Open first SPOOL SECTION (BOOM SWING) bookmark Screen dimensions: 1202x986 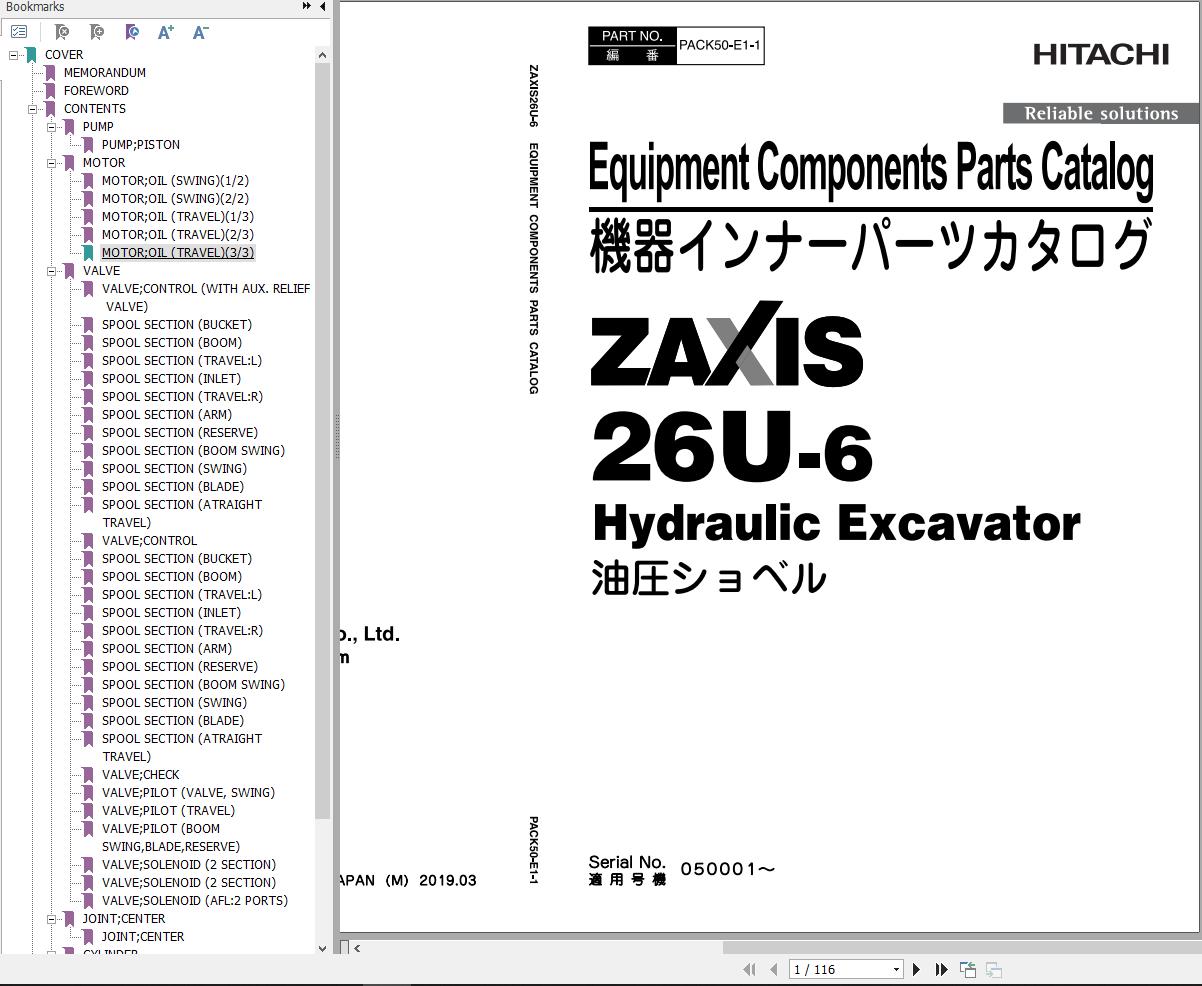tap(193, 451)
